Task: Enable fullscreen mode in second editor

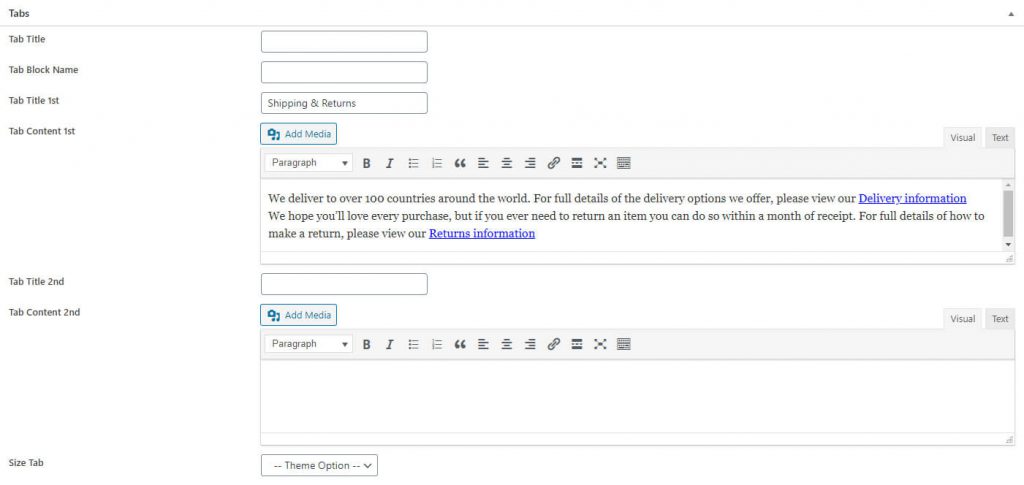Action: pos(600,344)
